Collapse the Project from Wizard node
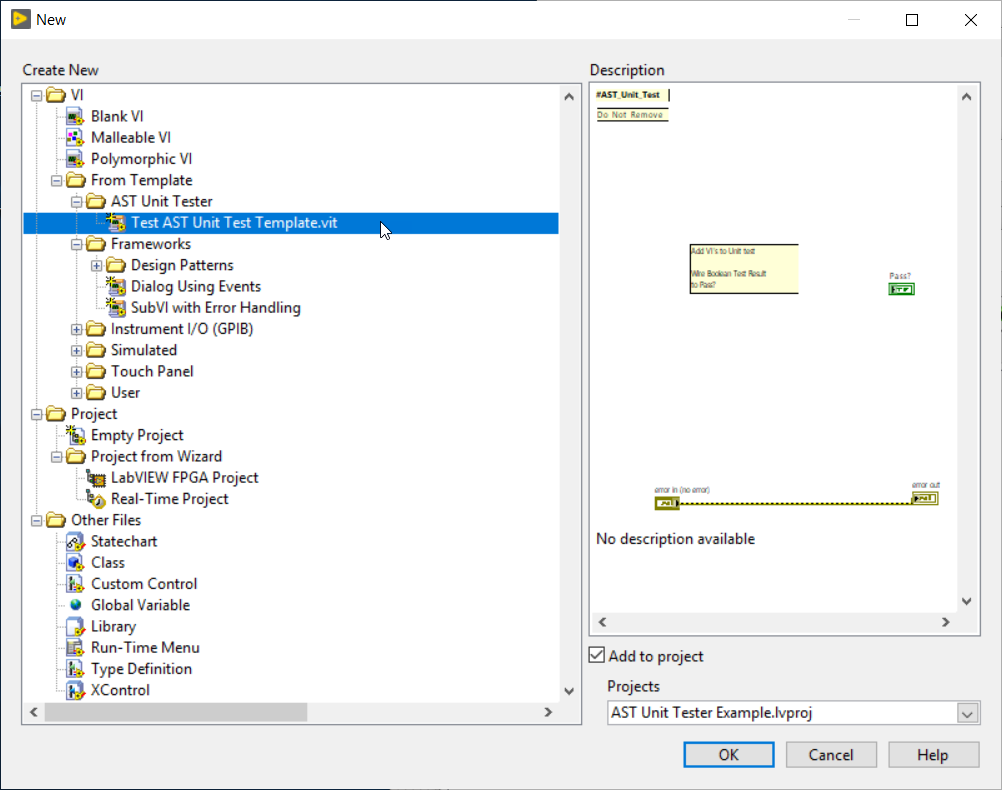This screenshot has width=1002, height=790. coord(56,457)
